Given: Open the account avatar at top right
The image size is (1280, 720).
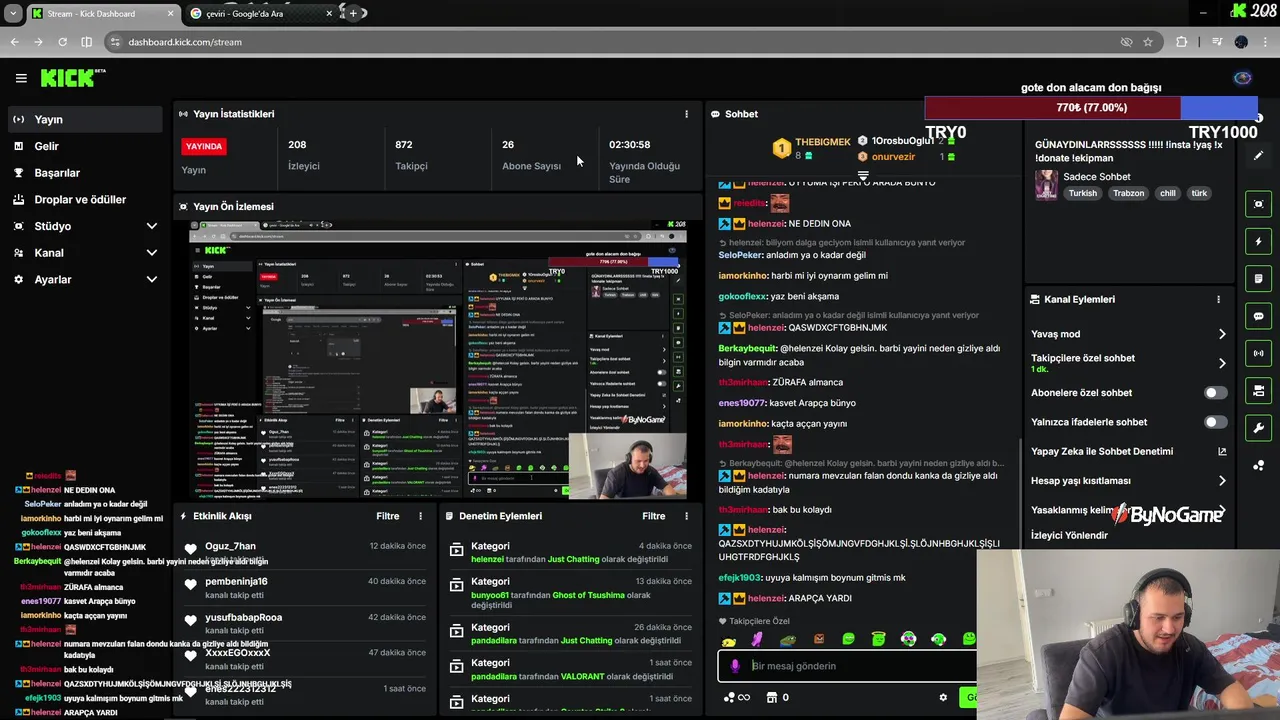Looking at the screenshot, I should point(1243,78).
